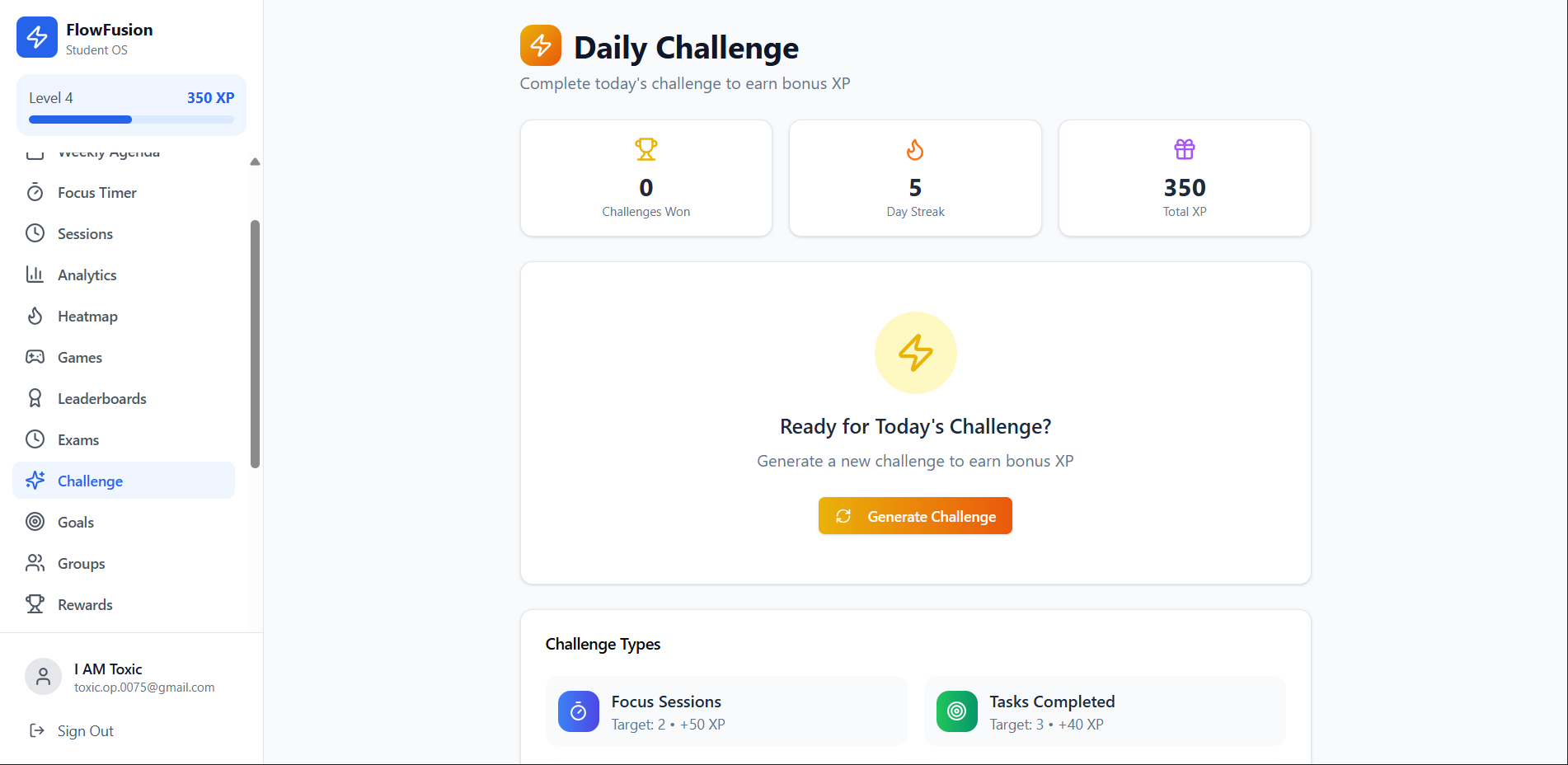Click the Level 4 XP progress bar
This screenshot has height=765, width=1568.
tap(131, 120)
